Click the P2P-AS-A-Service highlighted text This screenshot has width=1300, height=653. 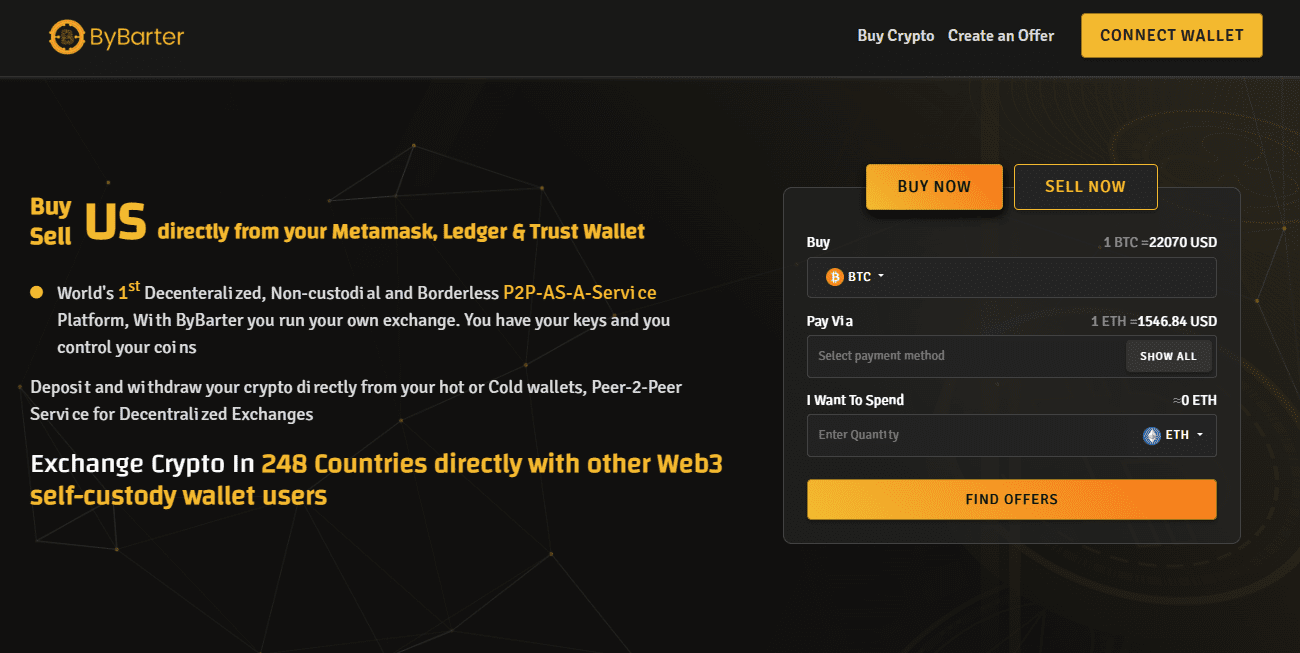pos(580,293)
